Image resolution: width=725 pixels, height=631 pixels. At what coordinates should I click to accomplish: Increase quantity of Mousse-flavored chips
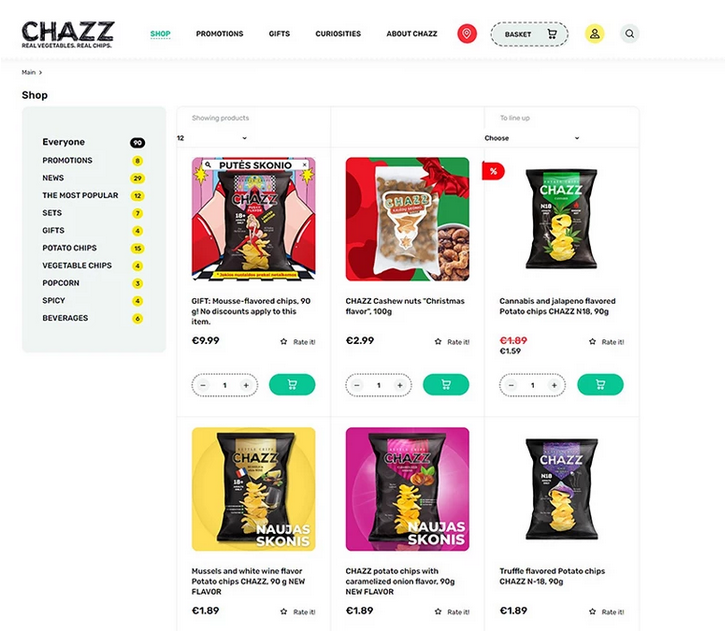pos(246,385)
